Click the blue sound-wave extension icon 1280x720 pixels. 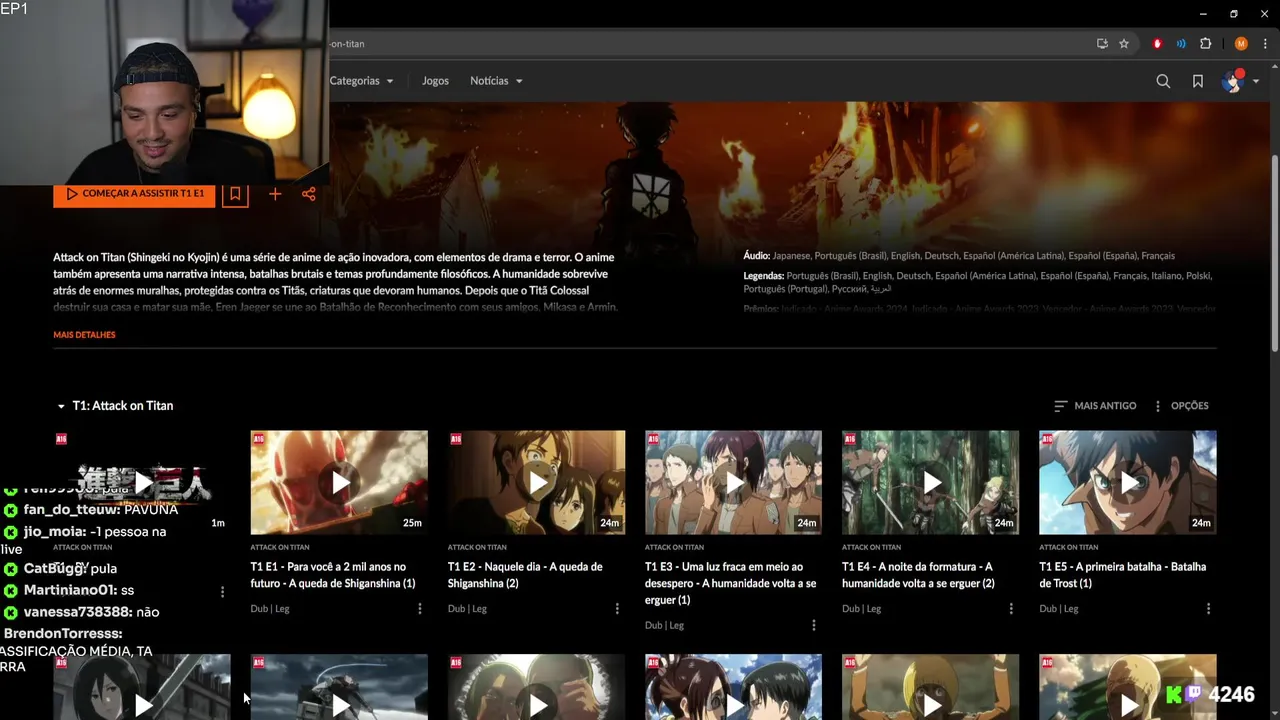pos(1181,44)
